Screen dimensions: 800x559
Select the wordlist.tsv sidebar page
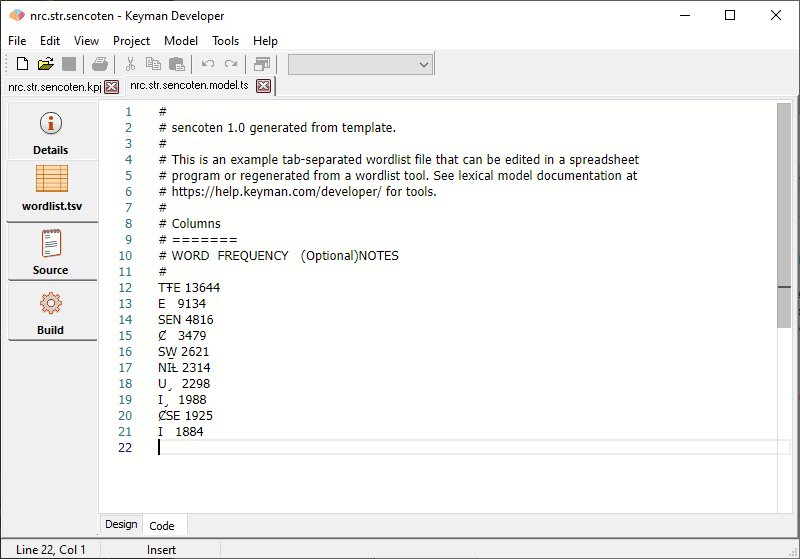pos(52,190)
